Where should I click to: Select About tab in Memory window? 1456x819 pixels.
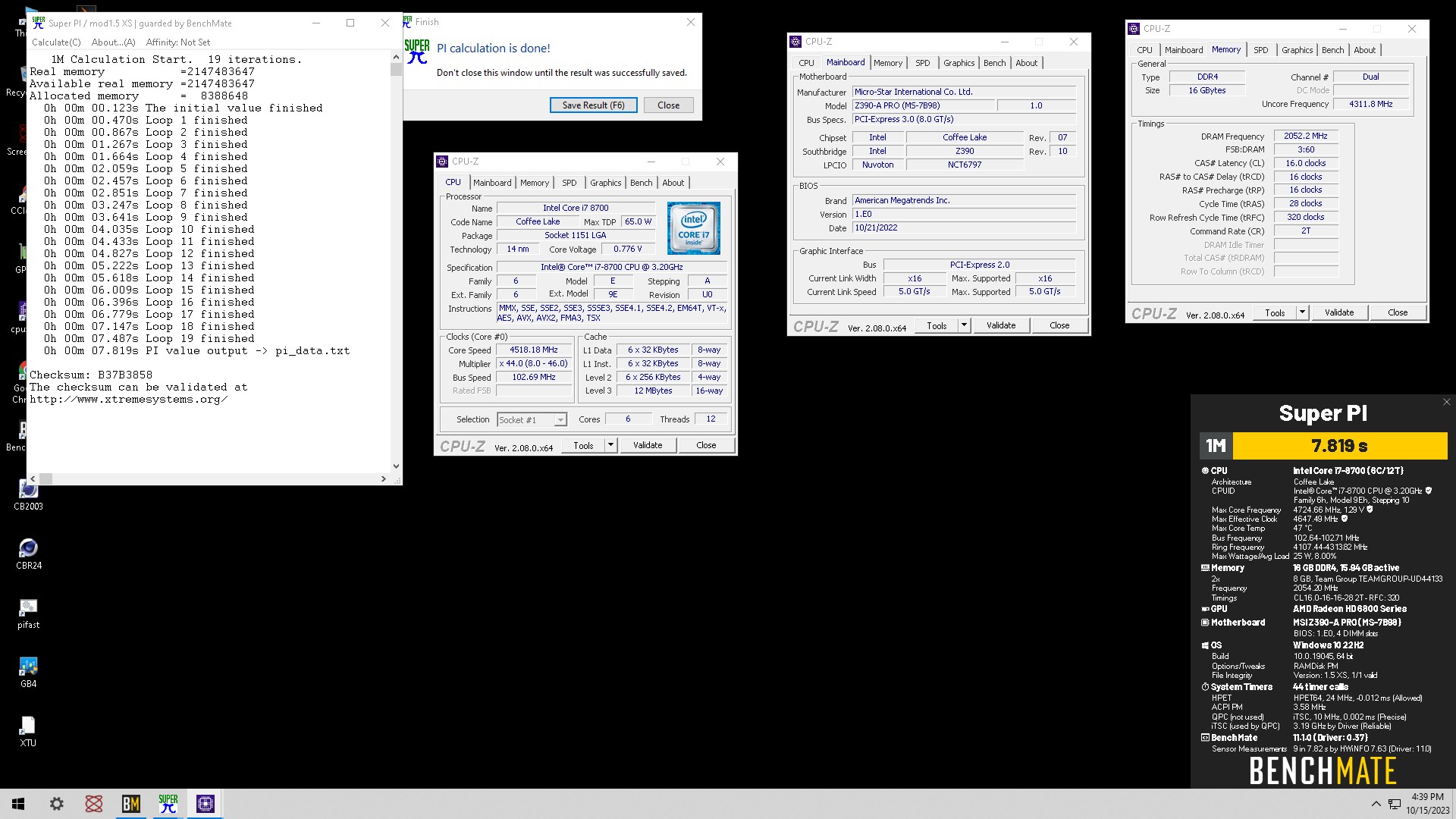tap(1365, 50)
